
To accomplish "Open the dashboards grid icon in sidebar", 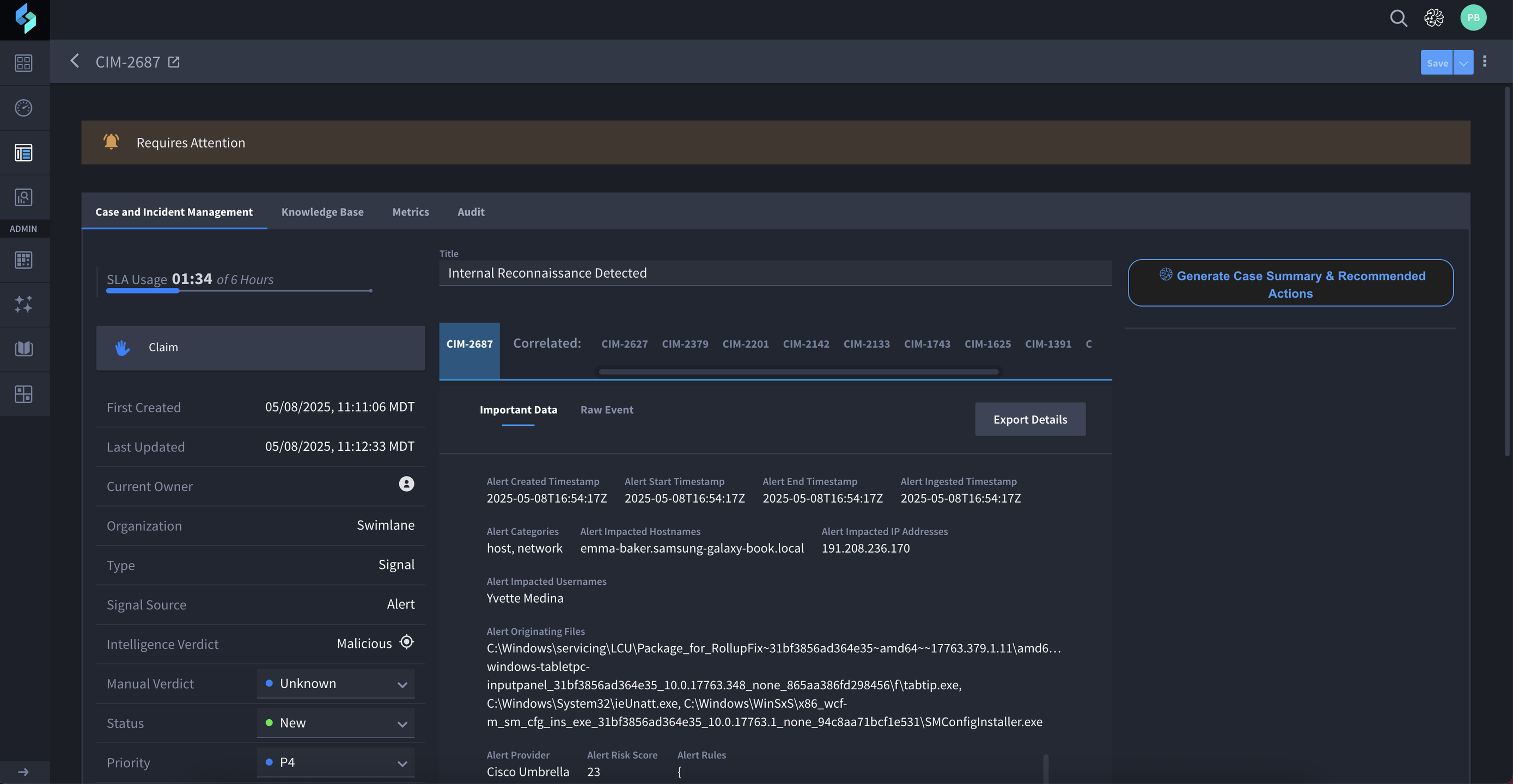I will click(23, 63).
